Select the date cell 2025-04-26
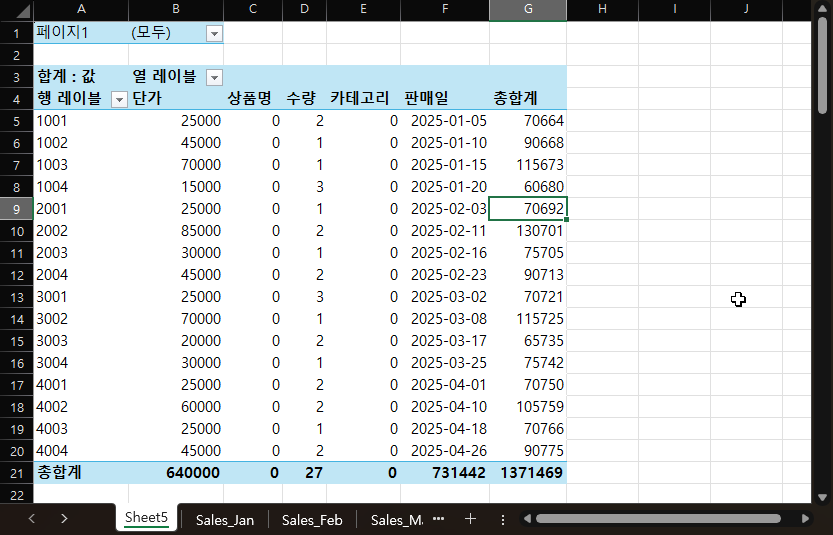 445,451
